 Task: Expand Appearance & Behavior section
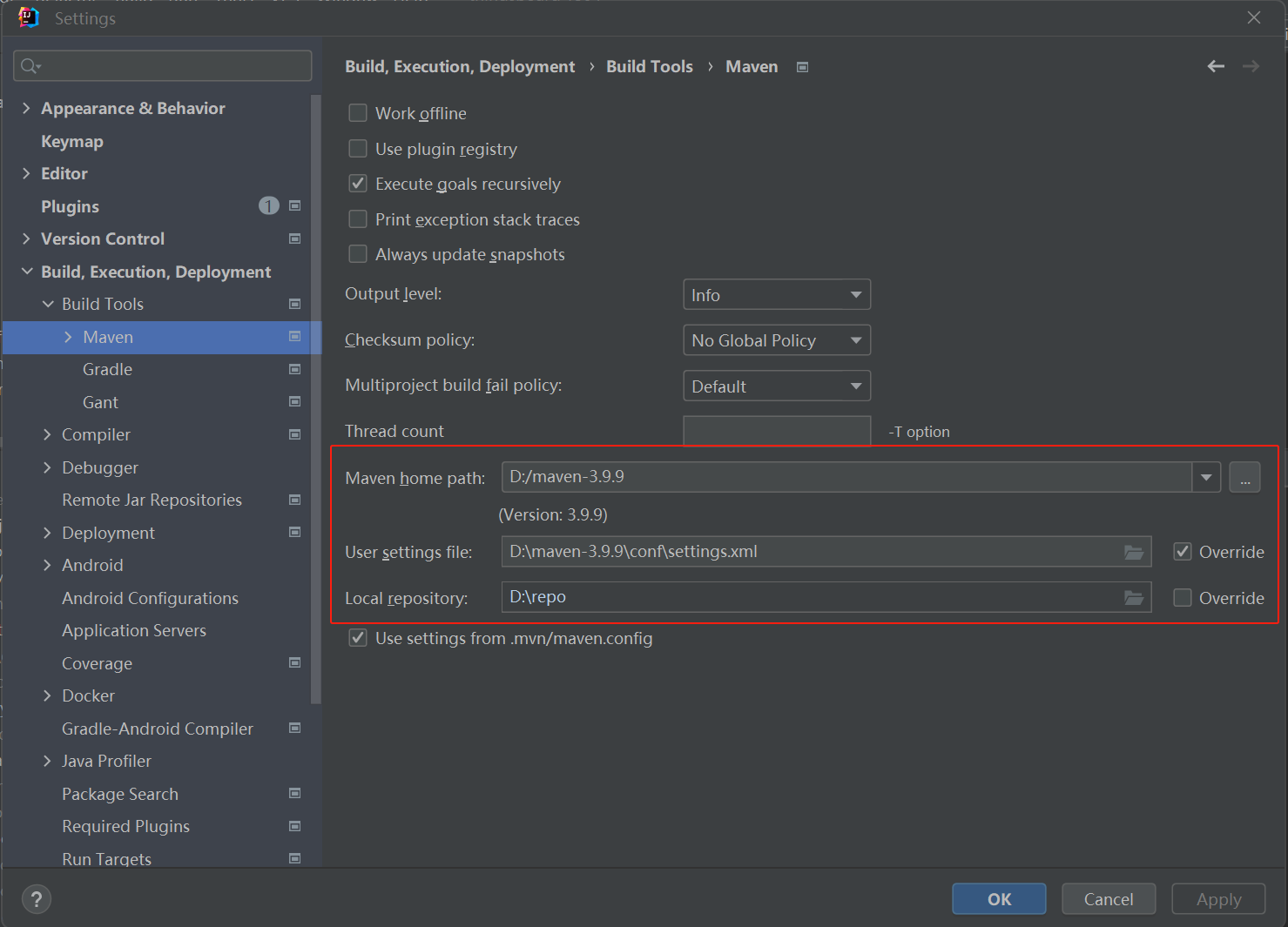pyautogui.click(x=26, y=108)
